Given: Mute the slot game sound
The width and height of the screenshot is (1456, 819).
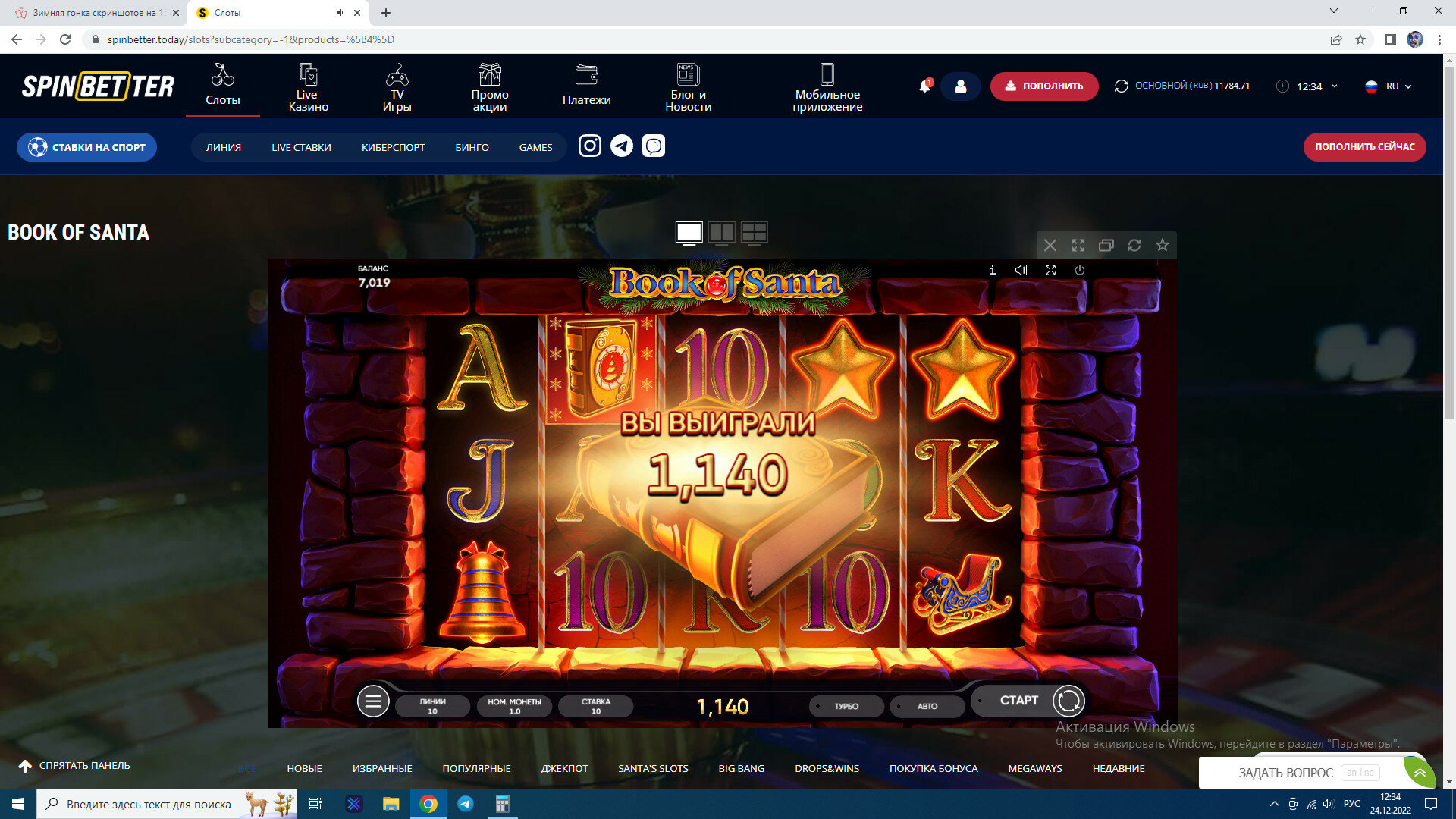Looking at the screenshot, I should 1021,270.
